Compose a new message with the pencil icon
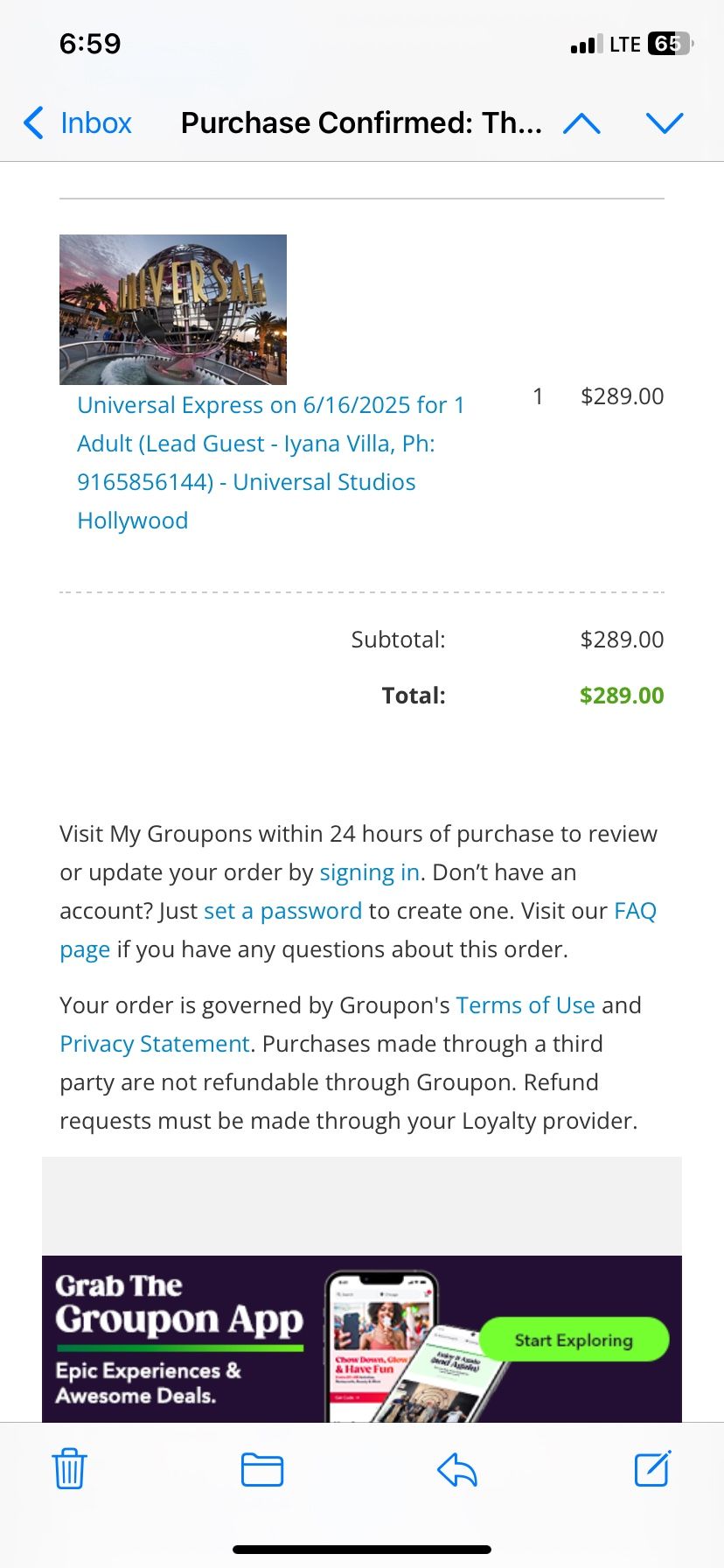 [652, 1468]
